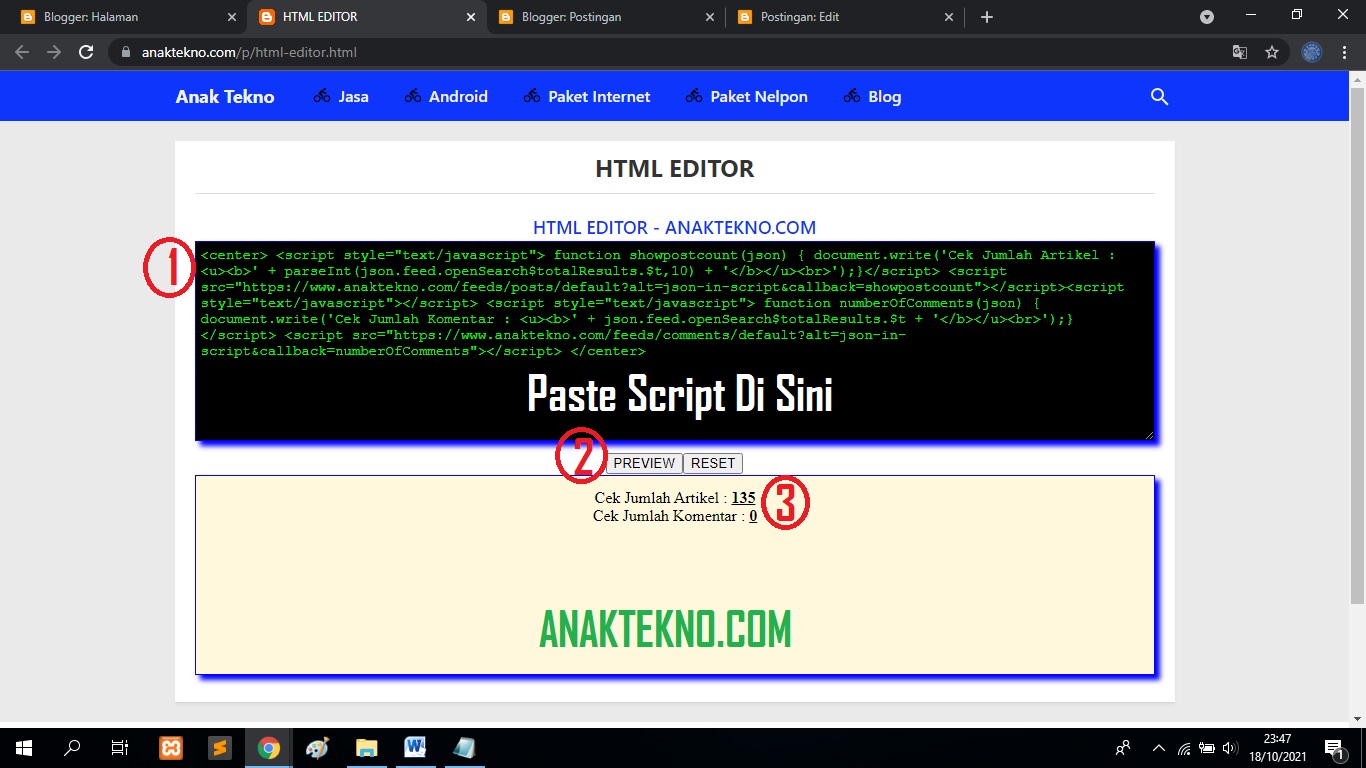Screen dimensions: 1366x768
Task: Open the tab search dropdown arrow
Action: (x=1207, y=17)
